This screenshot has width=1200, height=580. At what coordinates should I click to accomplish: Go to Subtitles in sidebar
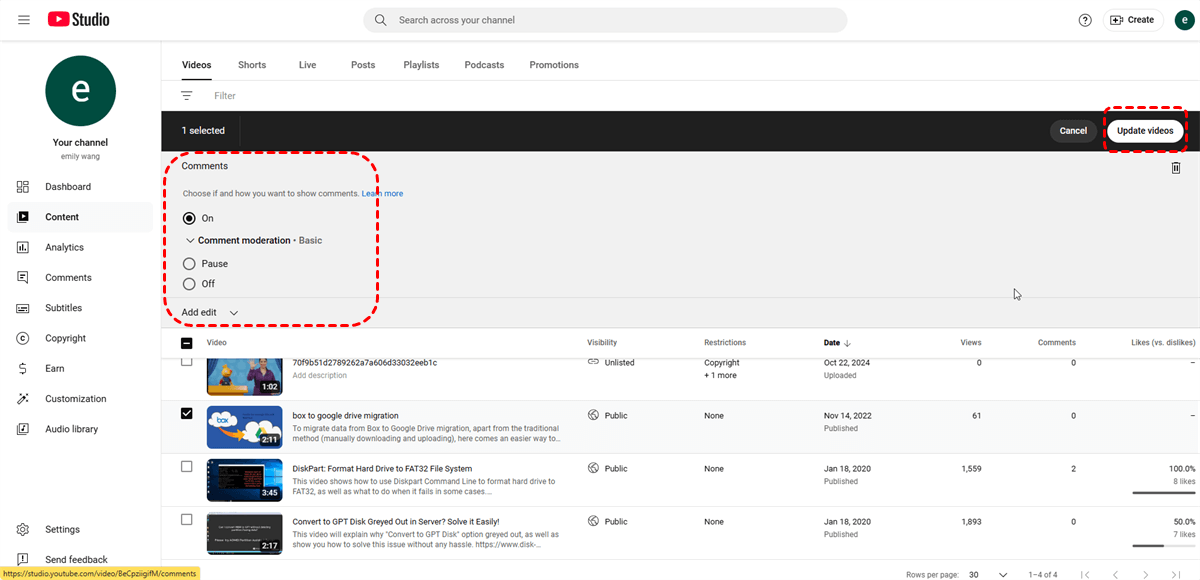click(63, 308)
